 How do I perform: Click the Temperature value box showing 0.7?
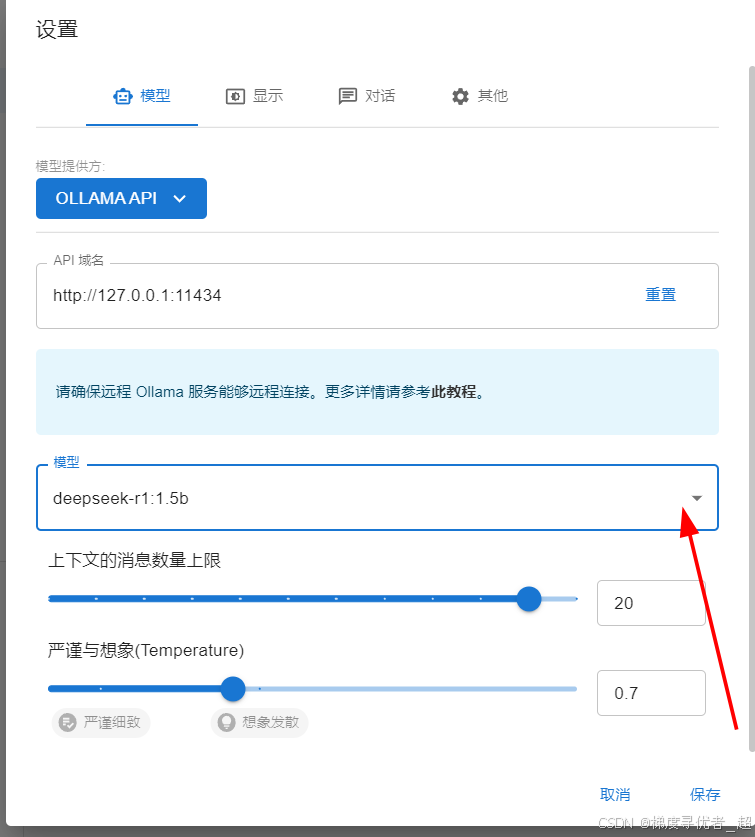[x=651, y=693]
